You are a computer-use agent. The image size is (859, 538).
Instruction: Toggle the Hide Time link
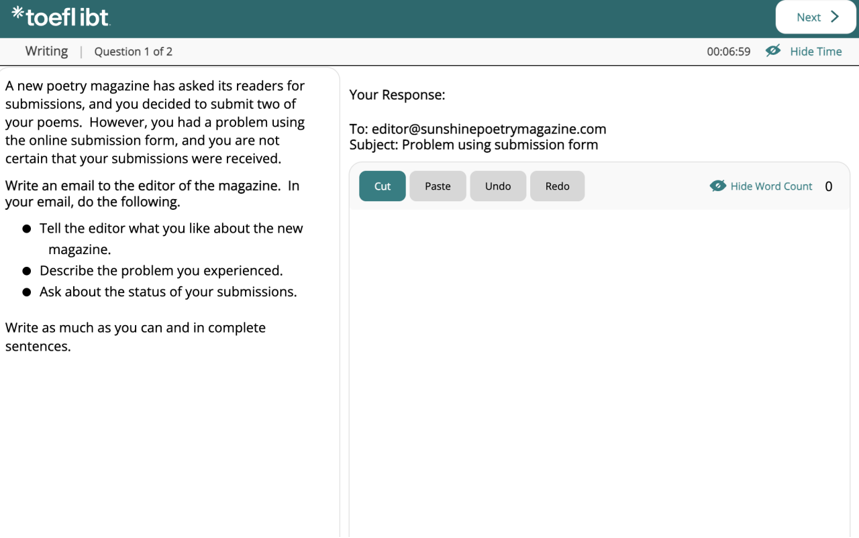pos(816,51)
